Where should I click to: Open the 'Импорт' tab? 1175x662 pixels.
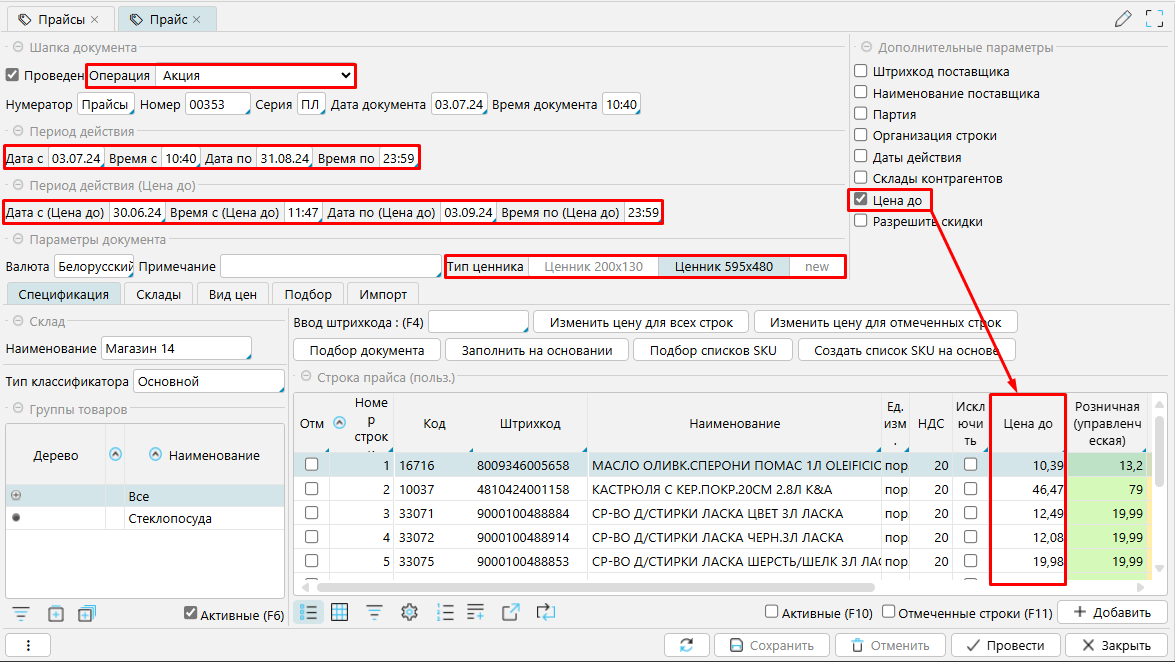383,294
